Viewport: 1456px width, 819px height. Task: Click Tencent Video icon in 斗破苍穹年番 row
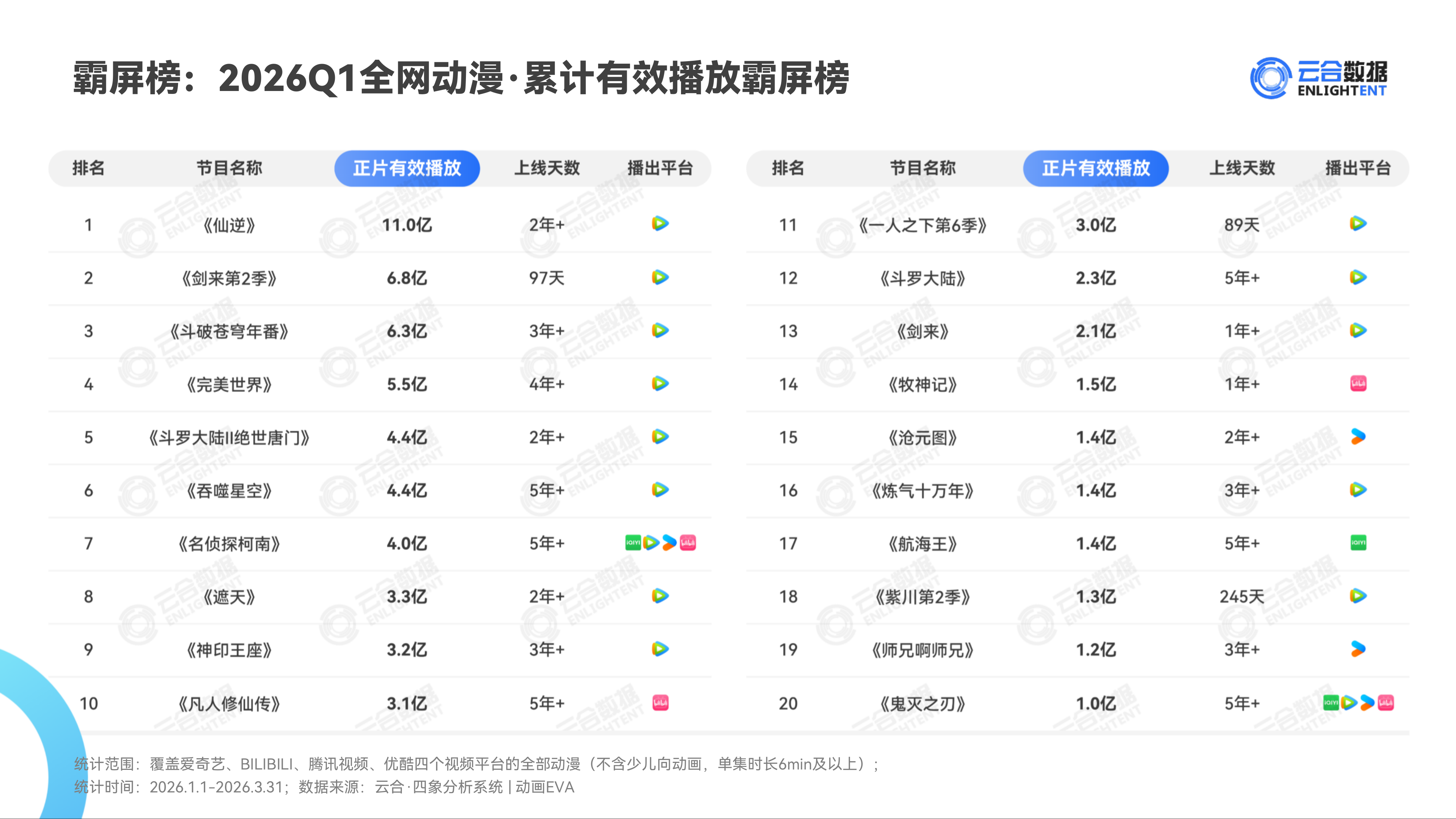[660, 330]
